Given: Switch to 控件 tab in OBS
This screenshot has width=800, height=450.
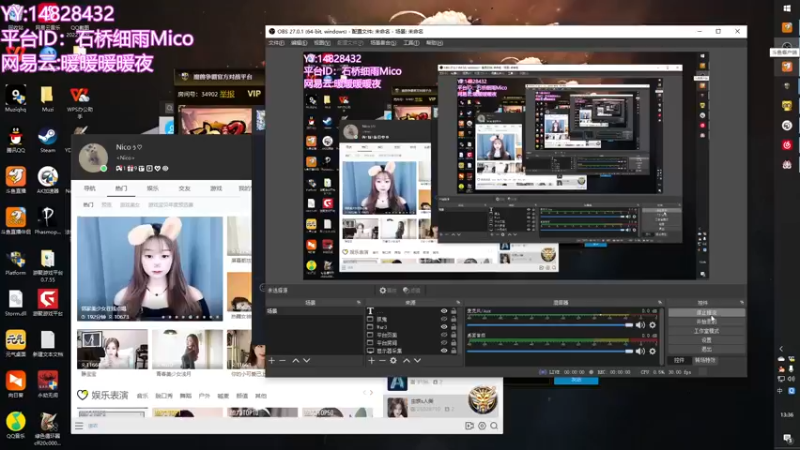Looking at the screenshot, I should pyautogui.click(x=679, y=360).
